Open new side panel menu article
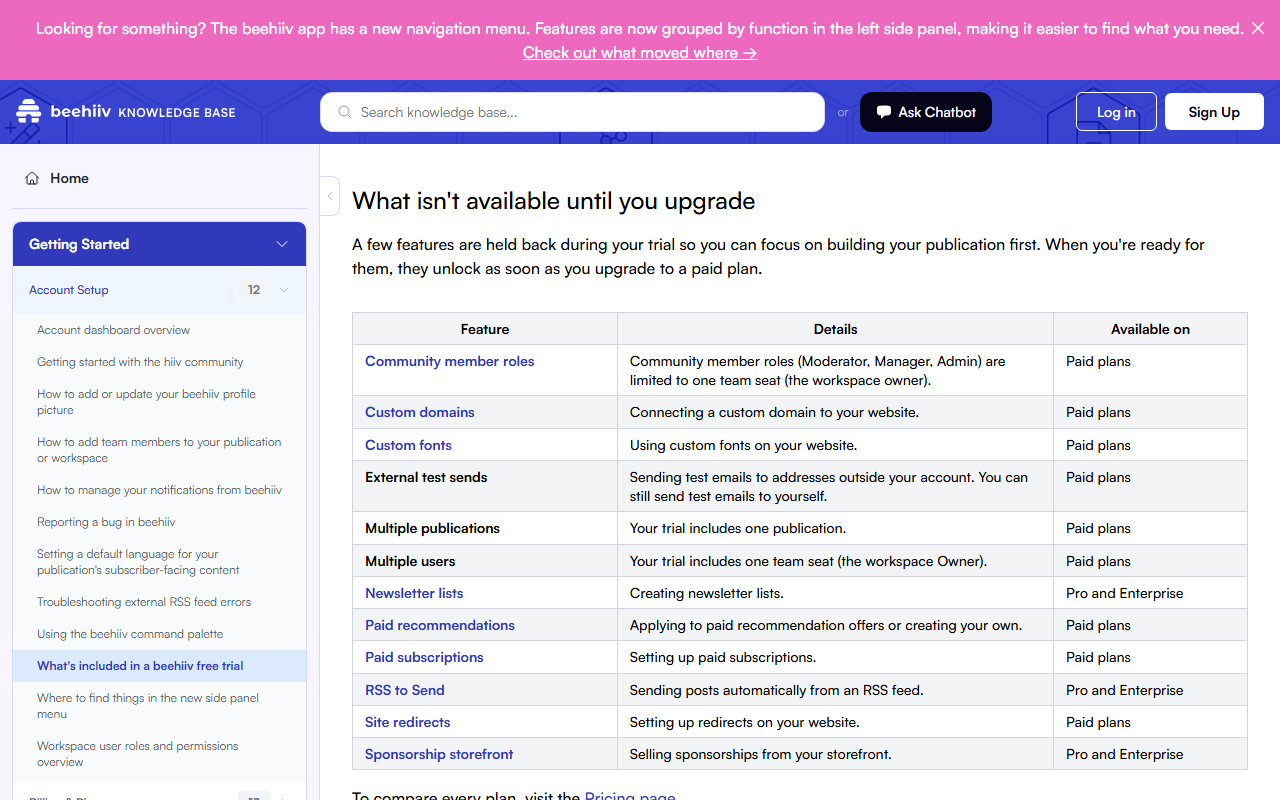1280x800 pixels. tap(148, 706)
